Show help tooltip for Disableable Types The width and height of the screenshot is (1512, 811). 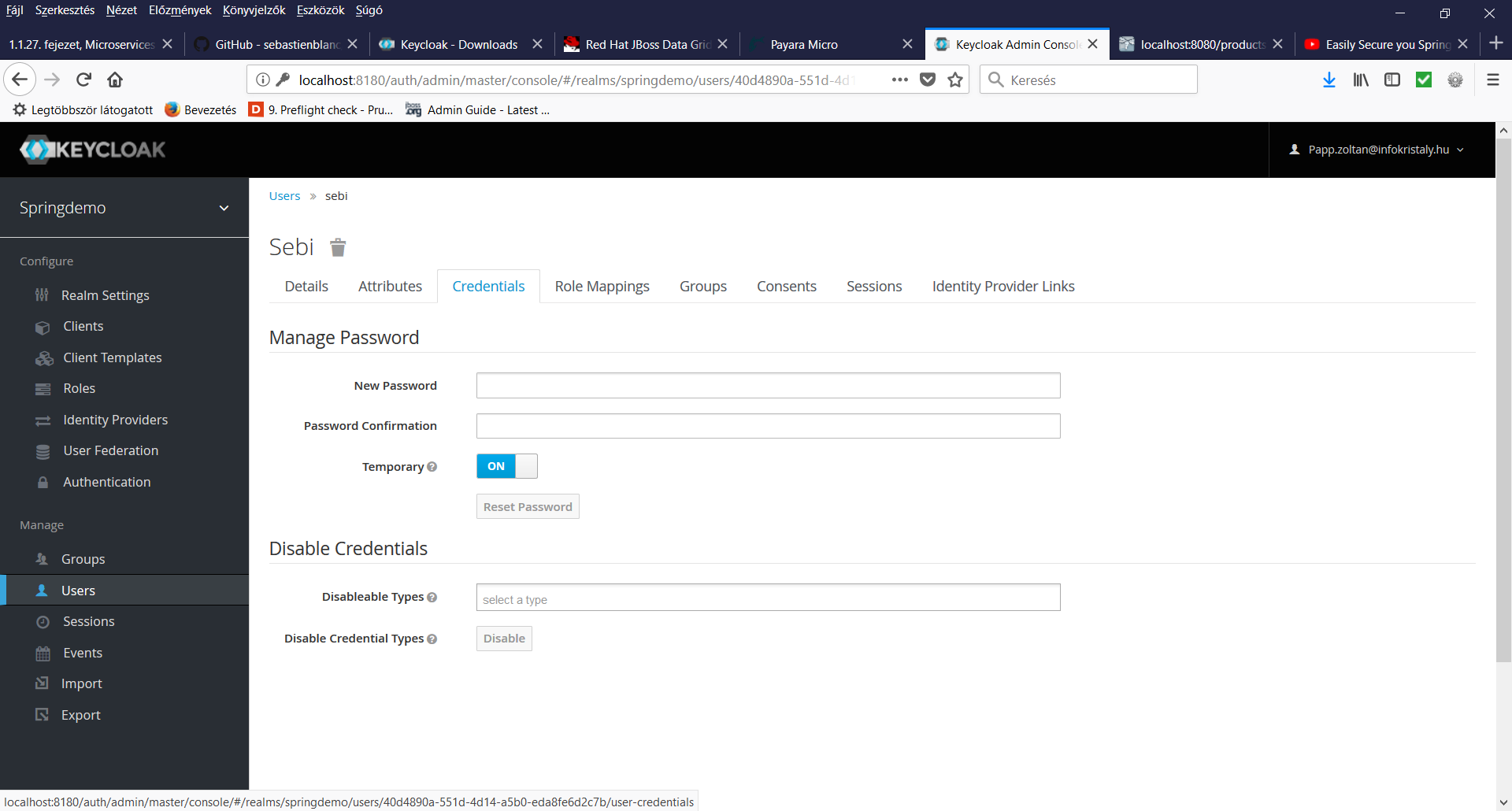click(x=432, y=598)
